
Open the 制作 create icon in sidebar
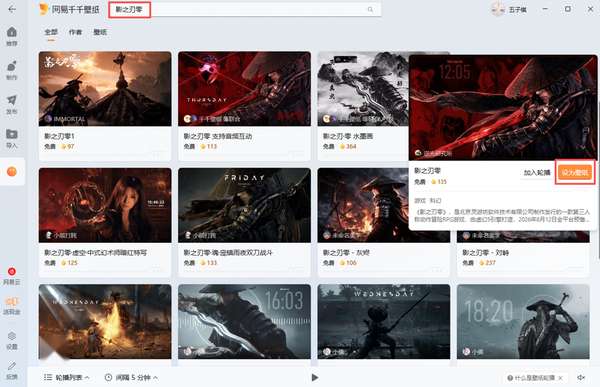point(12,66)
